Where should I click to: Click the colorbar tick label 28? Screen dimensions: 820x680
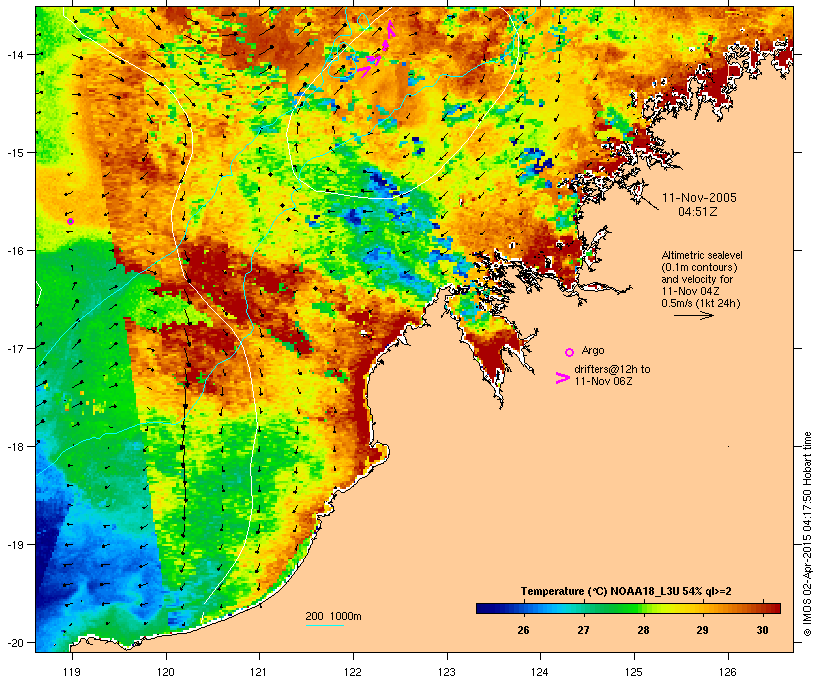643,630
